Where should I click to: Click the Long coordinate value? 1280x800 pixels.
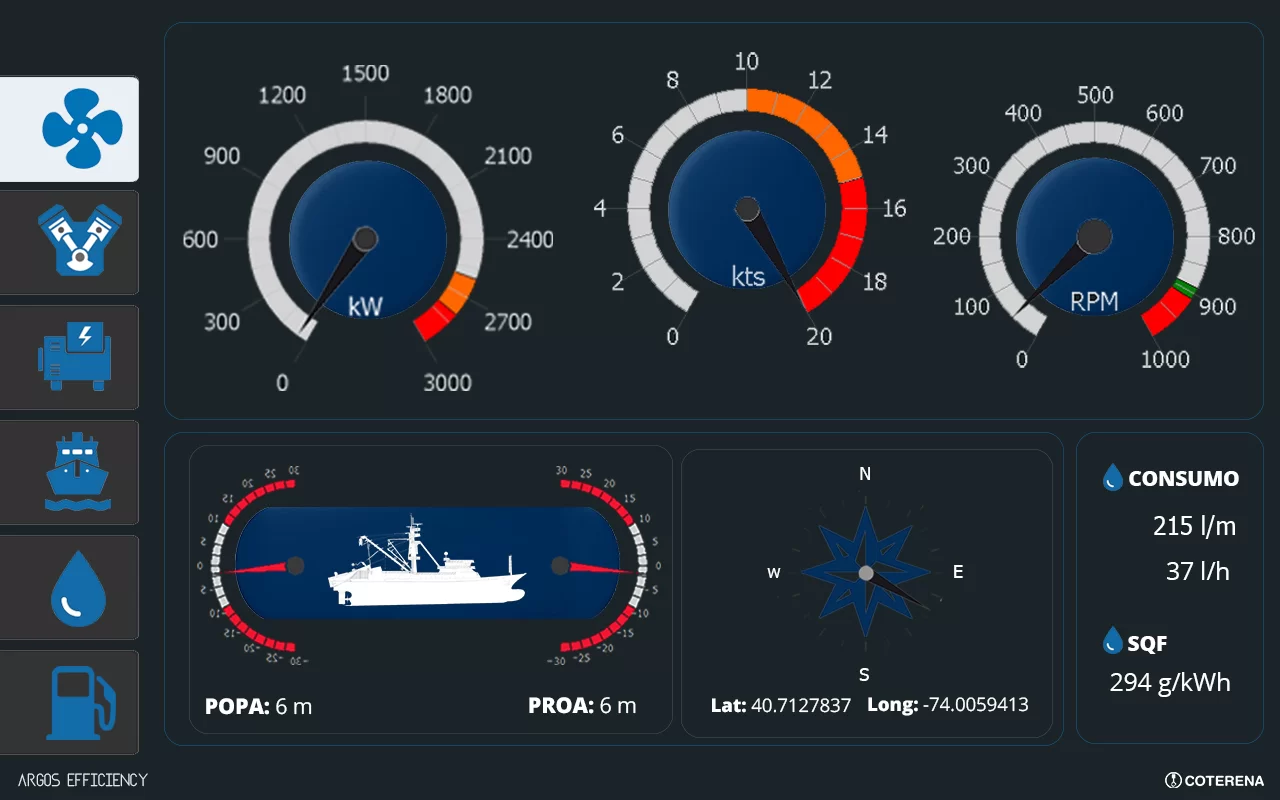click(975, 705)
